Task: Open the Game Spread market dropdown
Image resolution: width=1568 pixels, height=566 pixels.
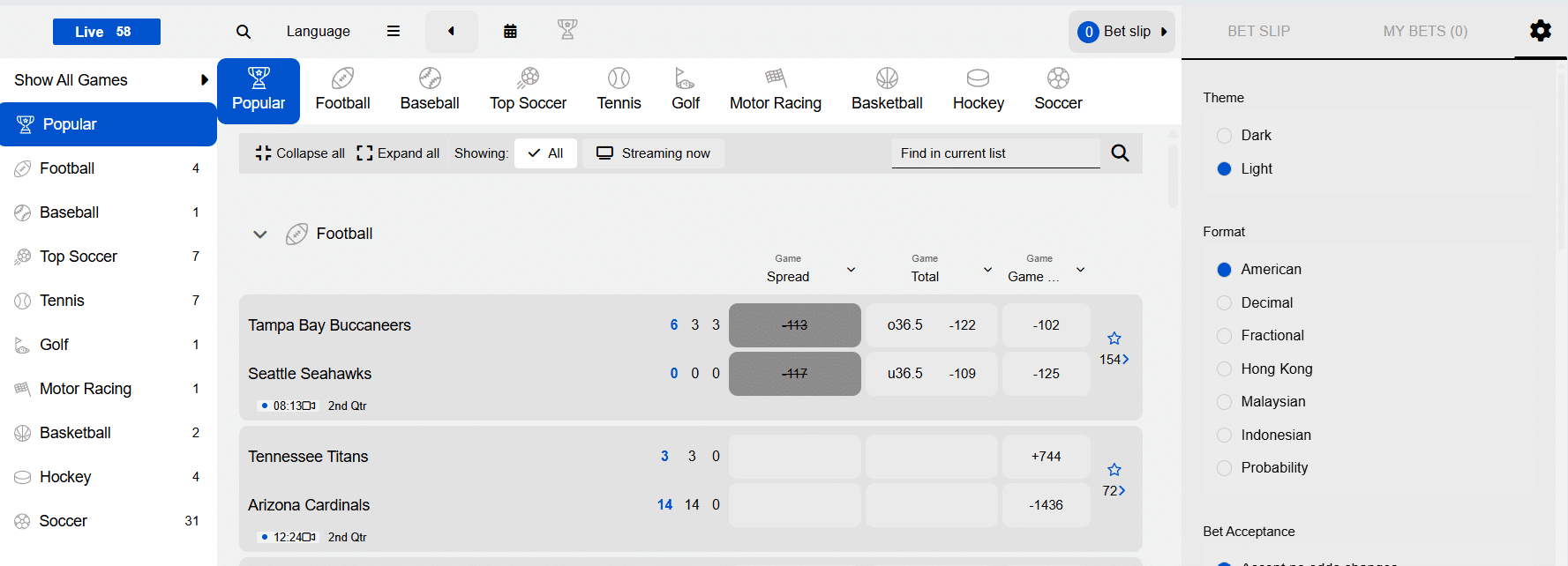Action: 851,269
